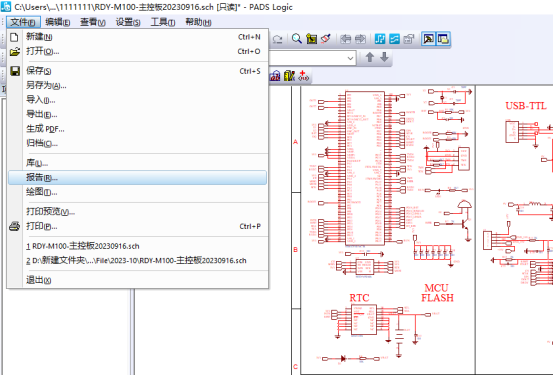Select 归档 menu entry

(137, 143)
